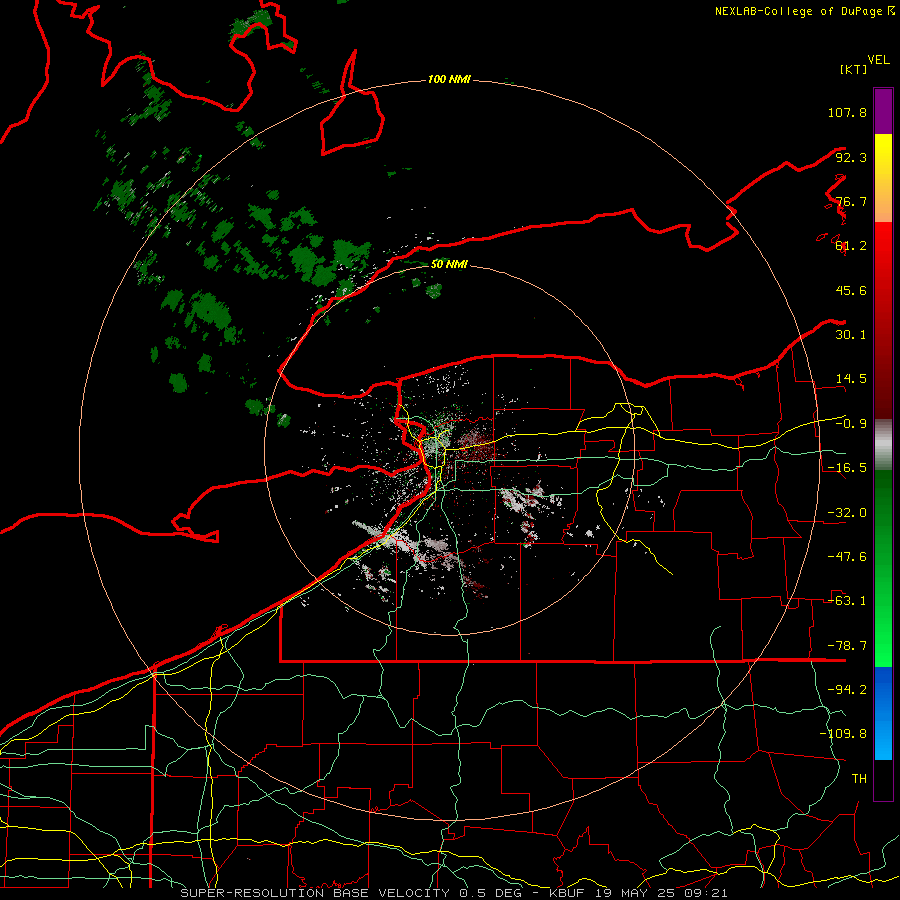The width and height of the screenshot is (900, 900).
Task: Click the 76.7 legend value
Action: [x=851, y=201]
